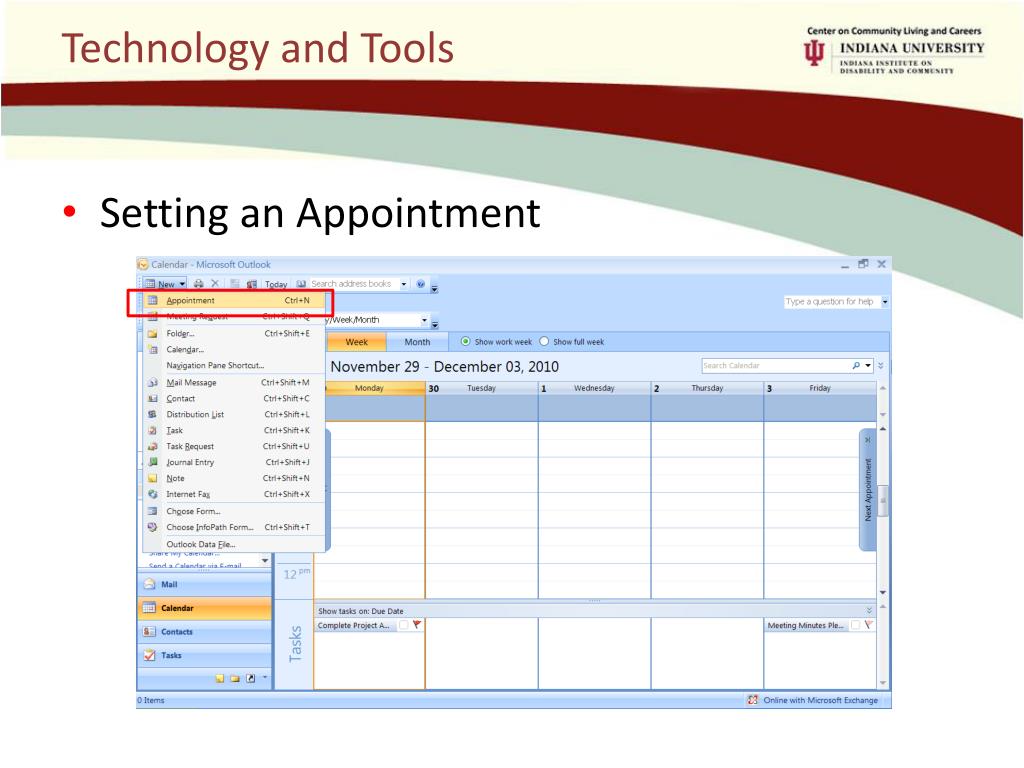This screenshot has width=1024, height=768.
Task: Click the Internet Fax globe icon
Action: click(153, 494)
